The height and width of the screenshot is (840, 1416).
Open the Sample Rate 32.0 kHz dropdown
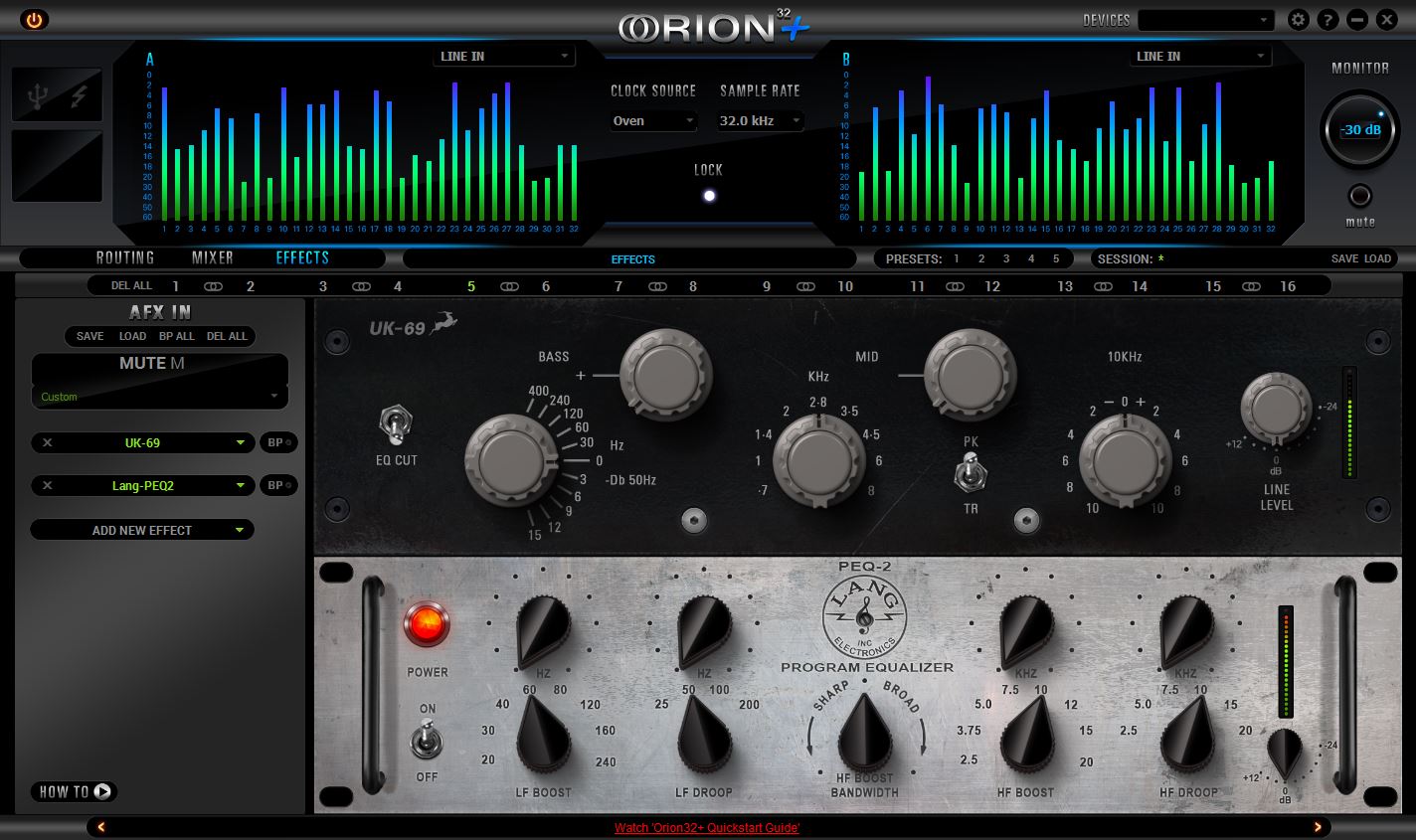(x=760, y=121)
